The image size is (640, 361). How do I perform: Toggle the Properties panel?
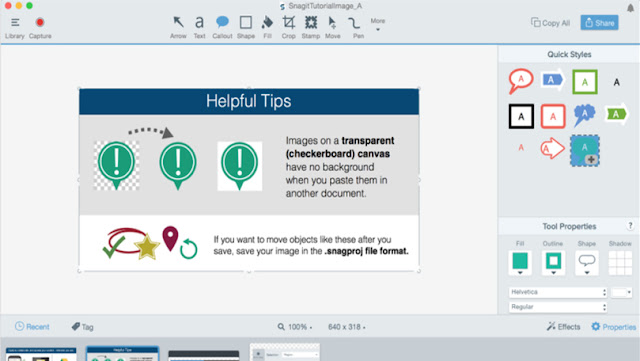click(613, 327)
